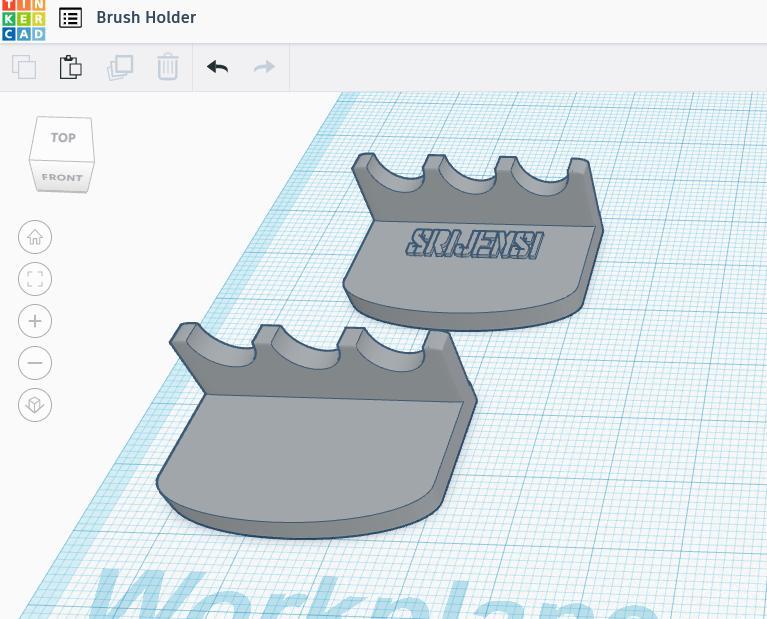Image resolution: width=767 pixels, height=619 pixels.
Task: Click the Duplicate and repeat icon
Action: (120, 67)
